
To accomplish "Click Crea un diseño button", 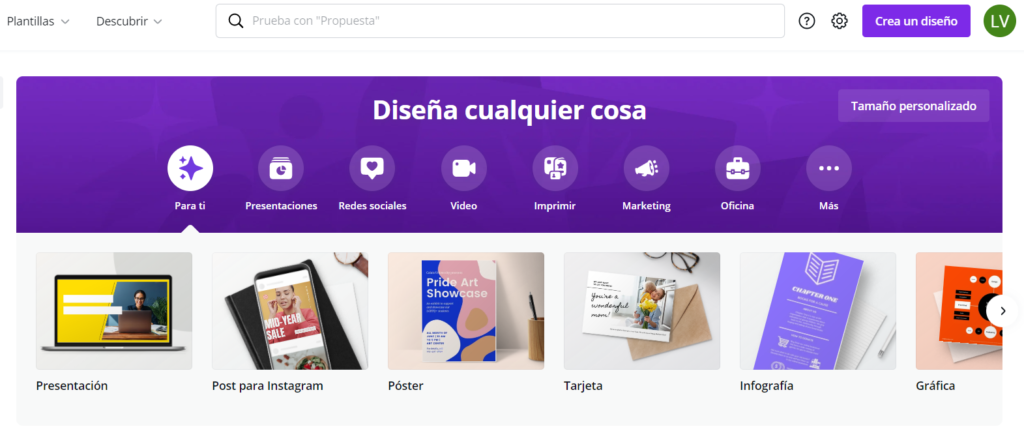I will (x=916, y=21).
